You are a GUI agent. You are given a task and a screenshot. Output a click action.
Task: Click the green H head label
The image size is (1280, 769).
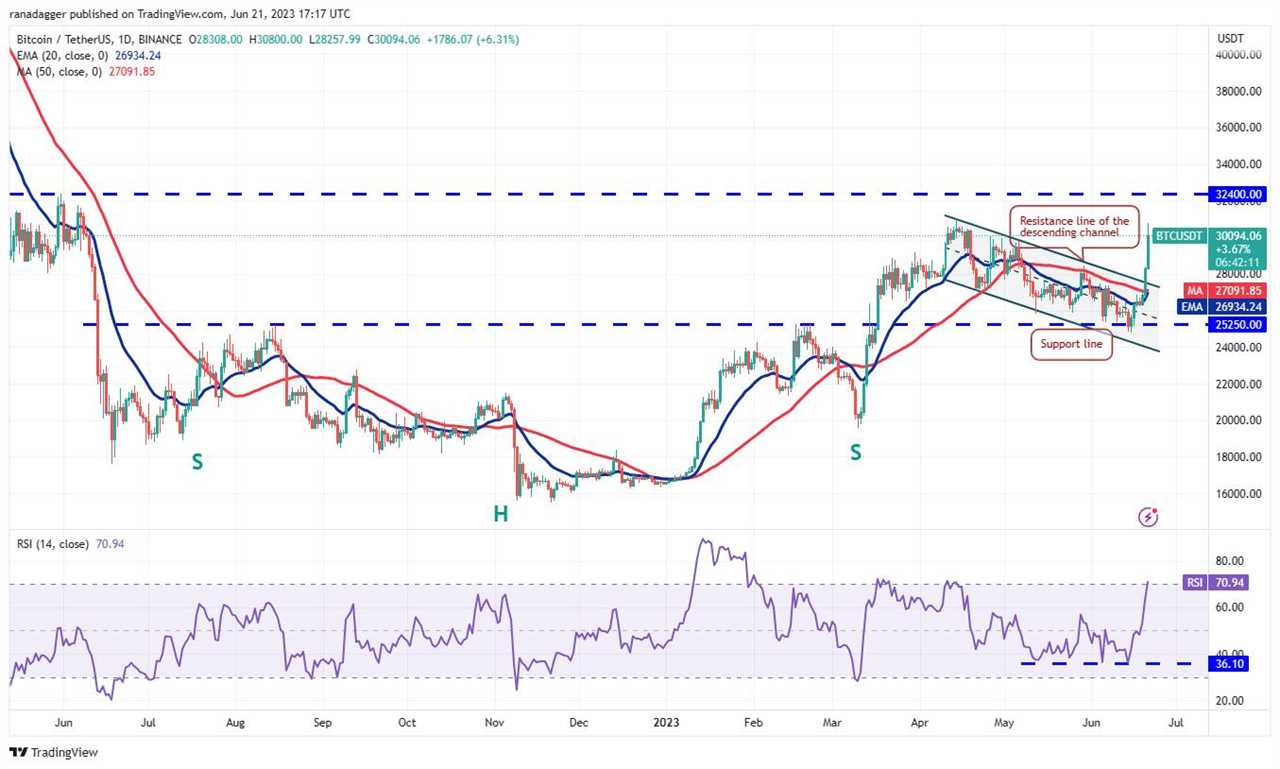(x=500, y=513)
